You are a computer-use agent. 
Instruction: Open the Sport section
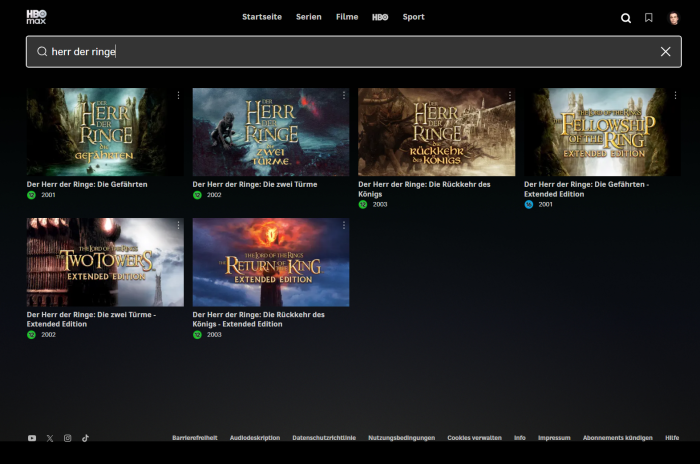click(x=413, y=17)
